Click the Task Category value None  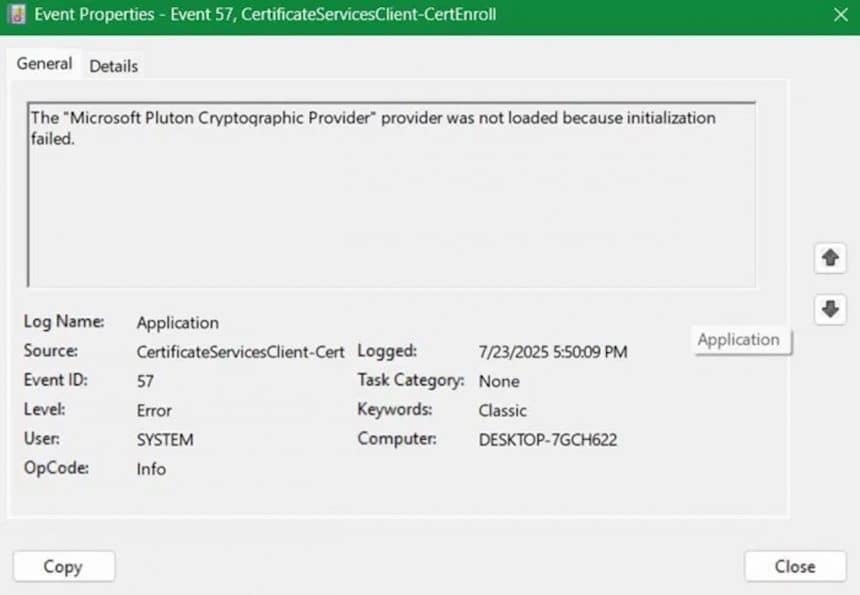[499, 381]
